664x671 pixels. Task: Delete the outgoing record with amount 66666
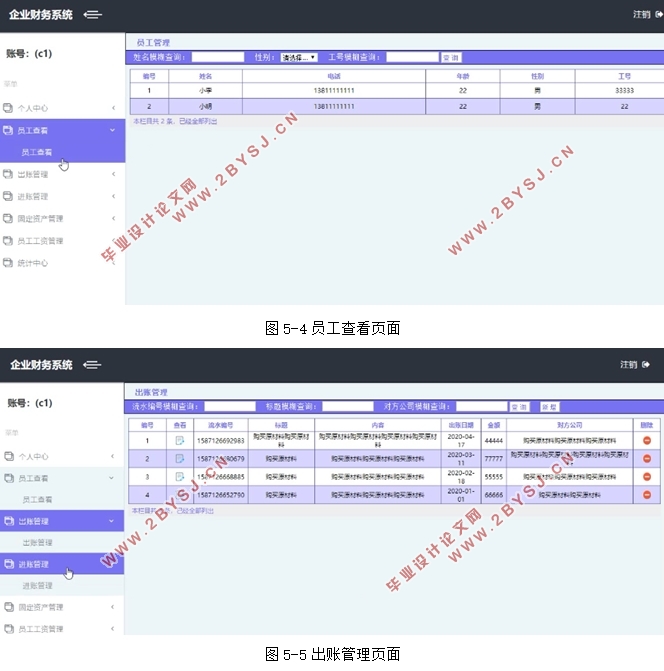(x=647, y=494)
